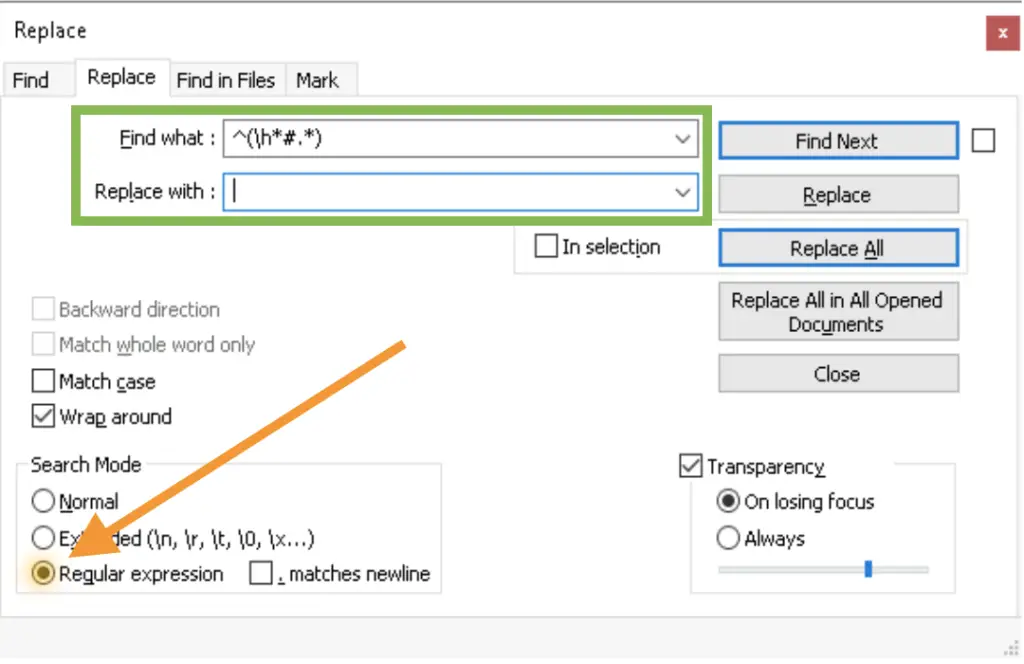Viewport: 1024px width, 664px height.
Task: Click the Find Next button
Action: (838, 140)
